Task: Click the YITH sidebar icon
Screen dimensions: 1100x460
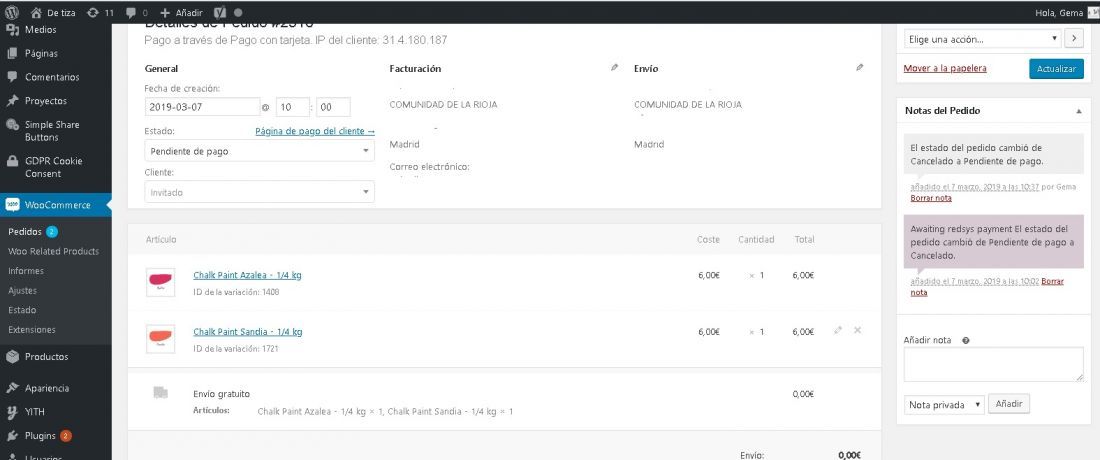Action: (x=13, y=412)
